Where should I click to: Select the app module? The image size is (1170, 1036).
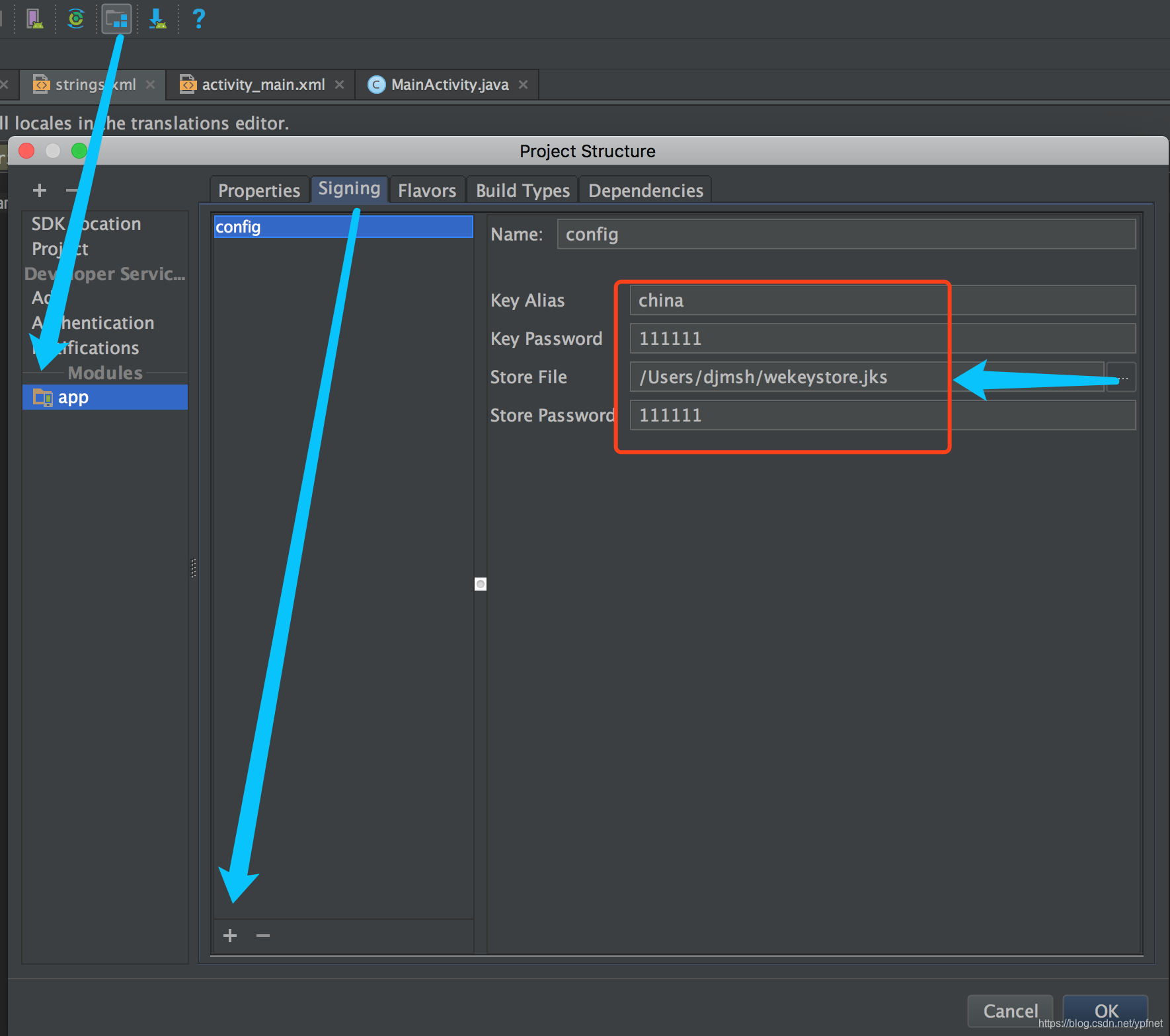coord(105,397)
